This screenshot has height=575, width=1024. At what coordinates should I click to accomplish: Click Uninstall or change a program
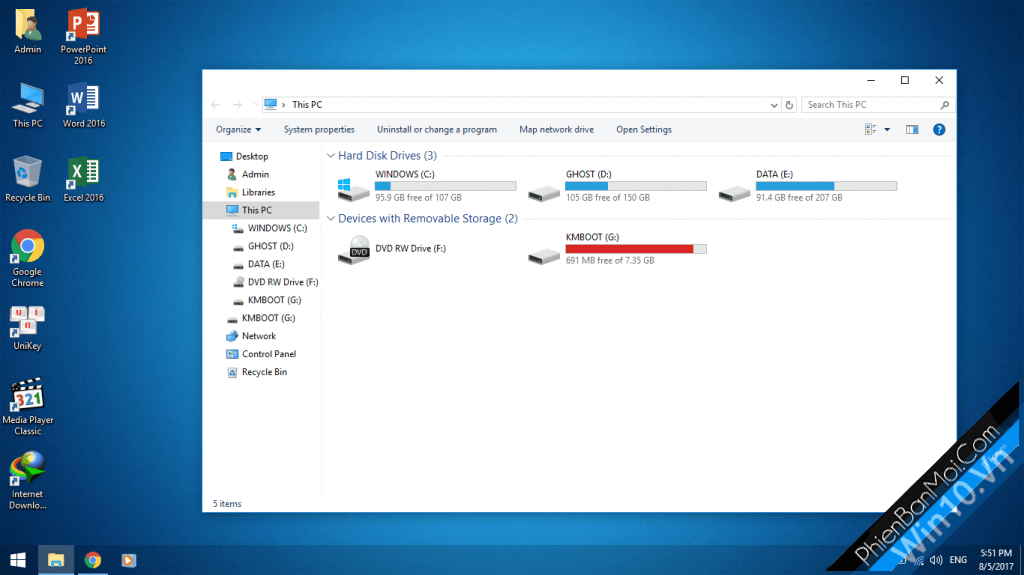point(437,129)
